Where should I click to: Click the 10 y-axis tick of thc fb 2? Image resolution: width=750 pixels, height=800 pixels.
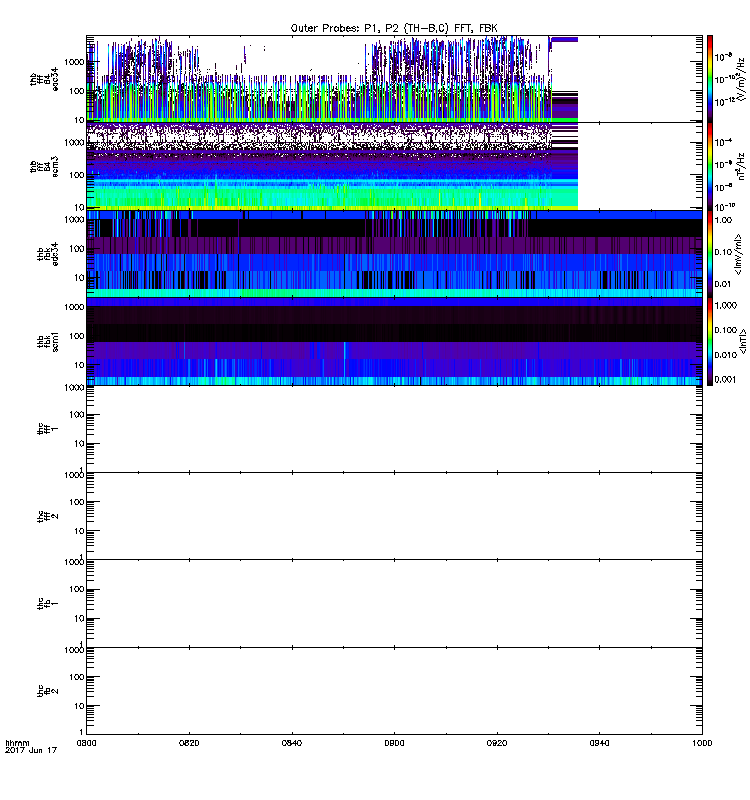point(79,706)
